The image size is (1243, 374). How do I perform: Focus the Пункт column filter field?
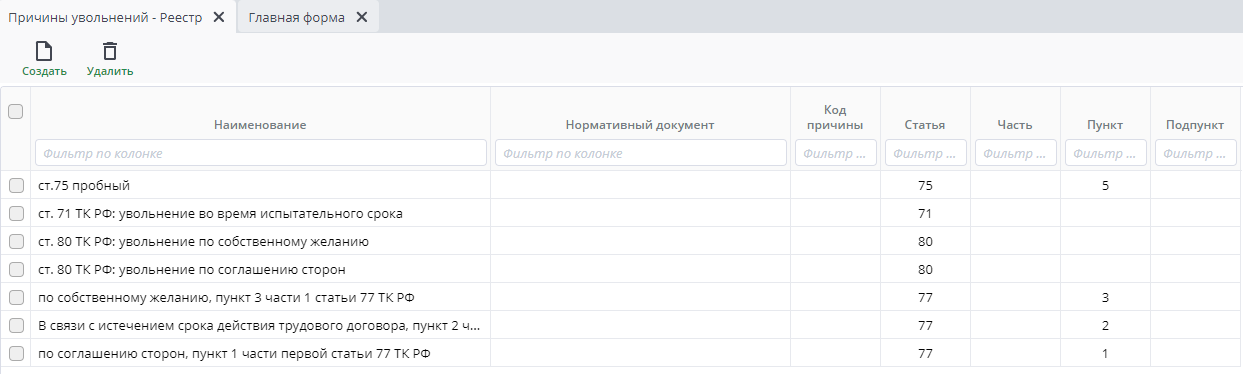(x=1106, y=153)
